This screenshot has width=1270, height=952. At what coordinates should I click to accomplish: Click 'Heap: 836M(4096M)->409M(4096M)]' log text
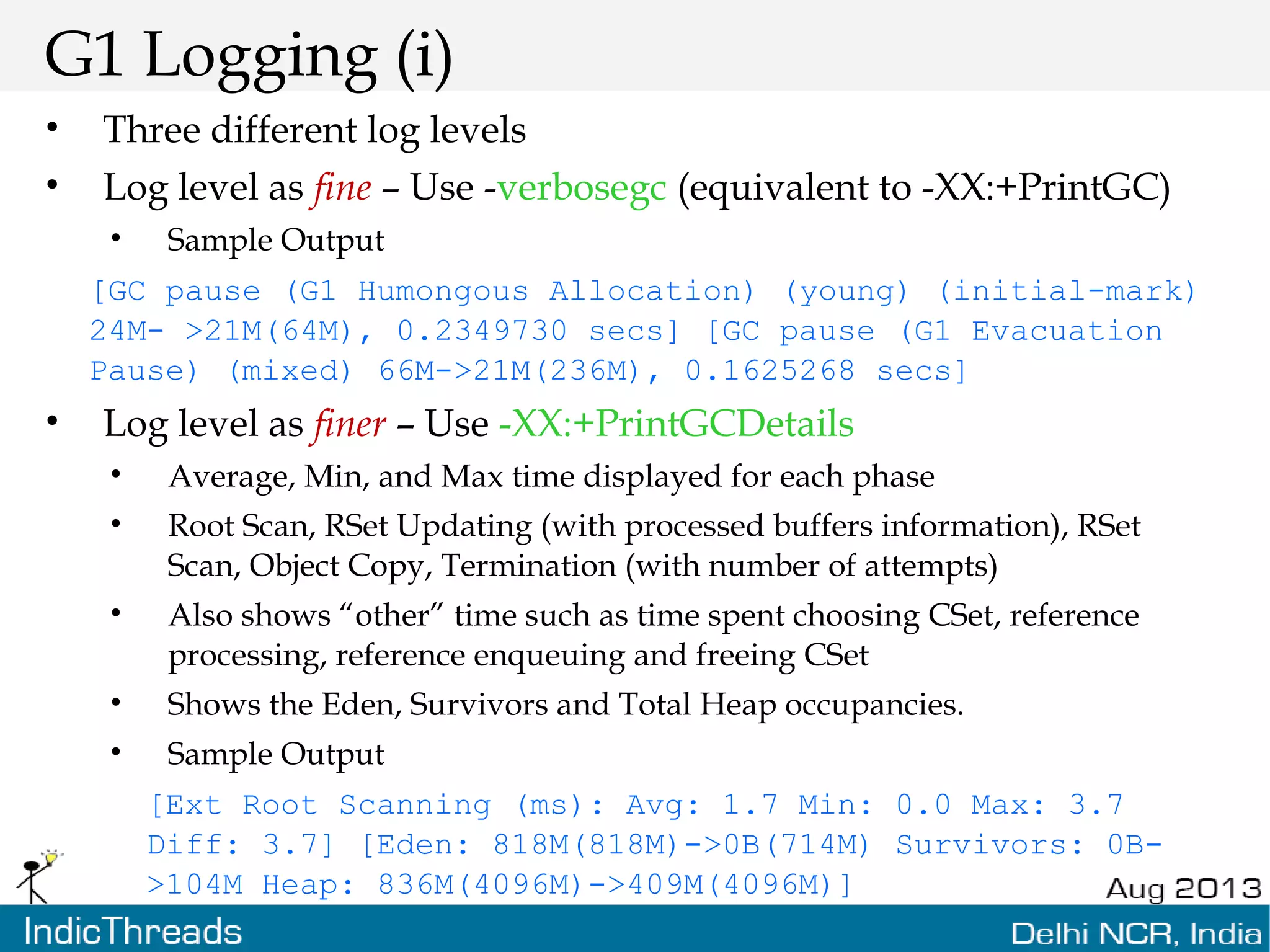point(557,884)
